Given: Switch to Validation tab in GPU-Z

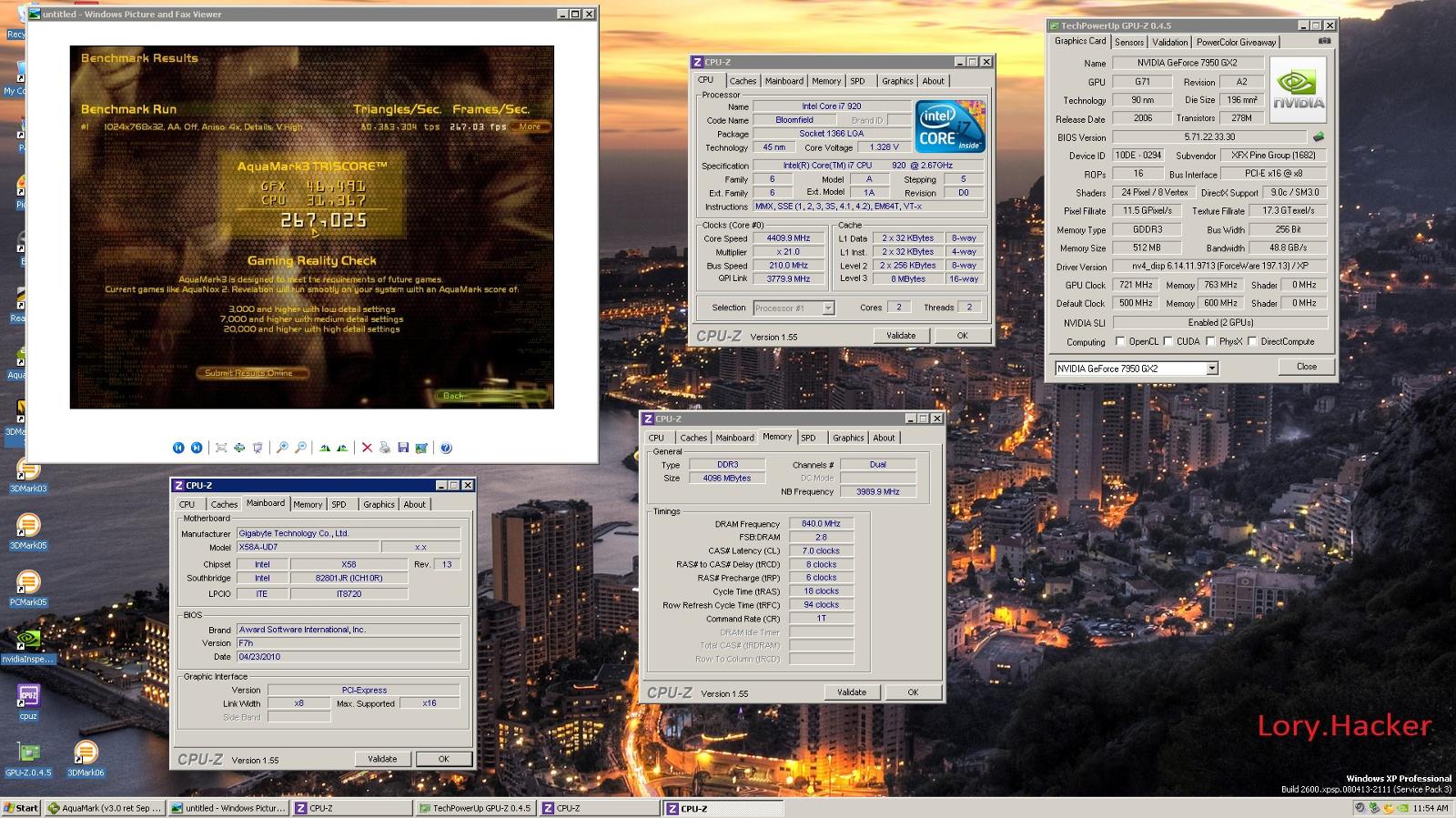Looking at the screenshot, I should tap(1169, 42).
